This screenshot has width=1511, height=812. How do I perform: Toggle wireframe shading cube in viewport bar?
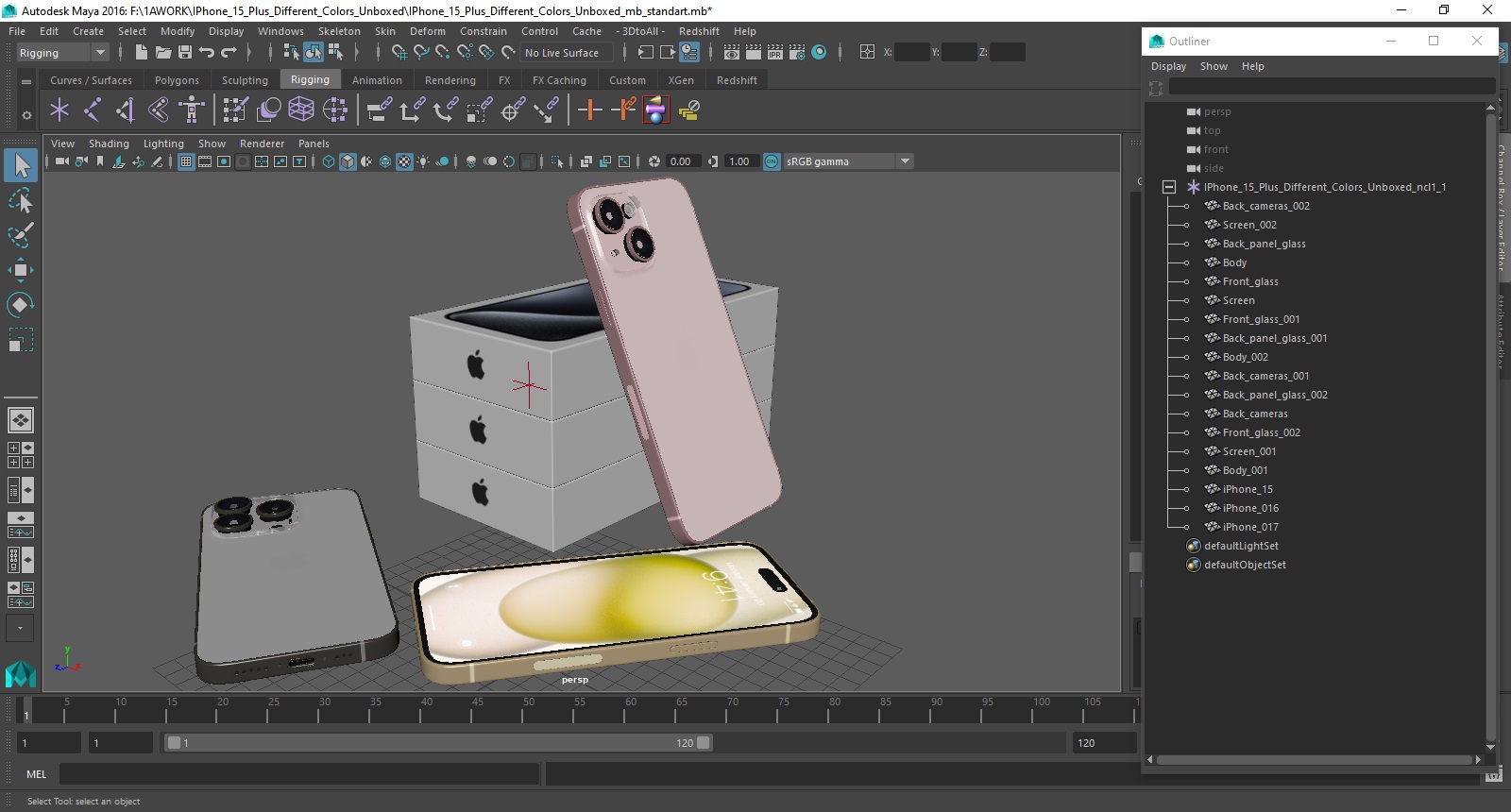tap(329, 161)
